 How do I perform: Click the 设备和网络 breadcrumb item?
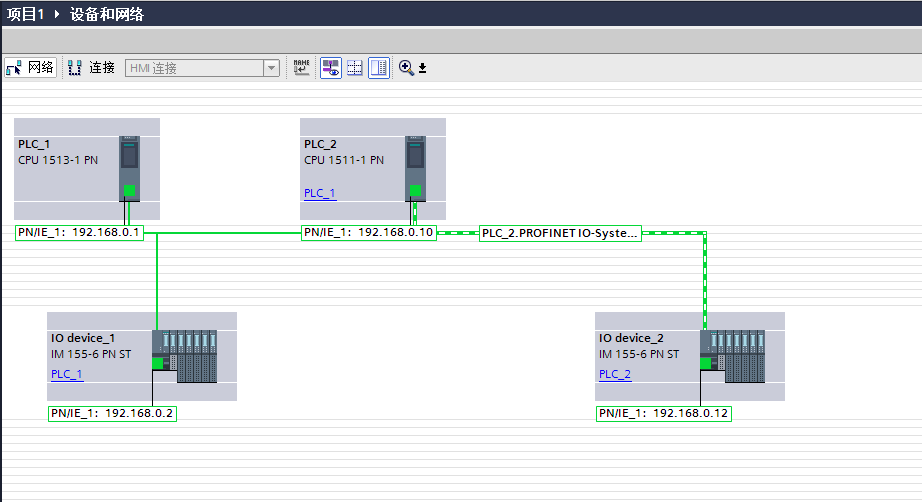107,15
